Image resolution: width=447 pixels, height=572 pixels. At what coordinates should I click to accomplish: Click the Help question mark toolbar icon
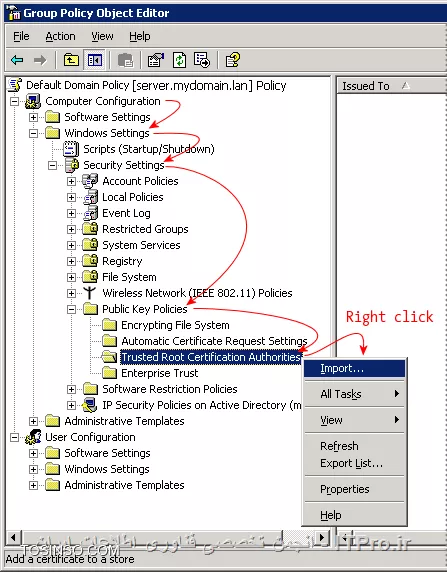pyautogui.click(x=232, y=60)
